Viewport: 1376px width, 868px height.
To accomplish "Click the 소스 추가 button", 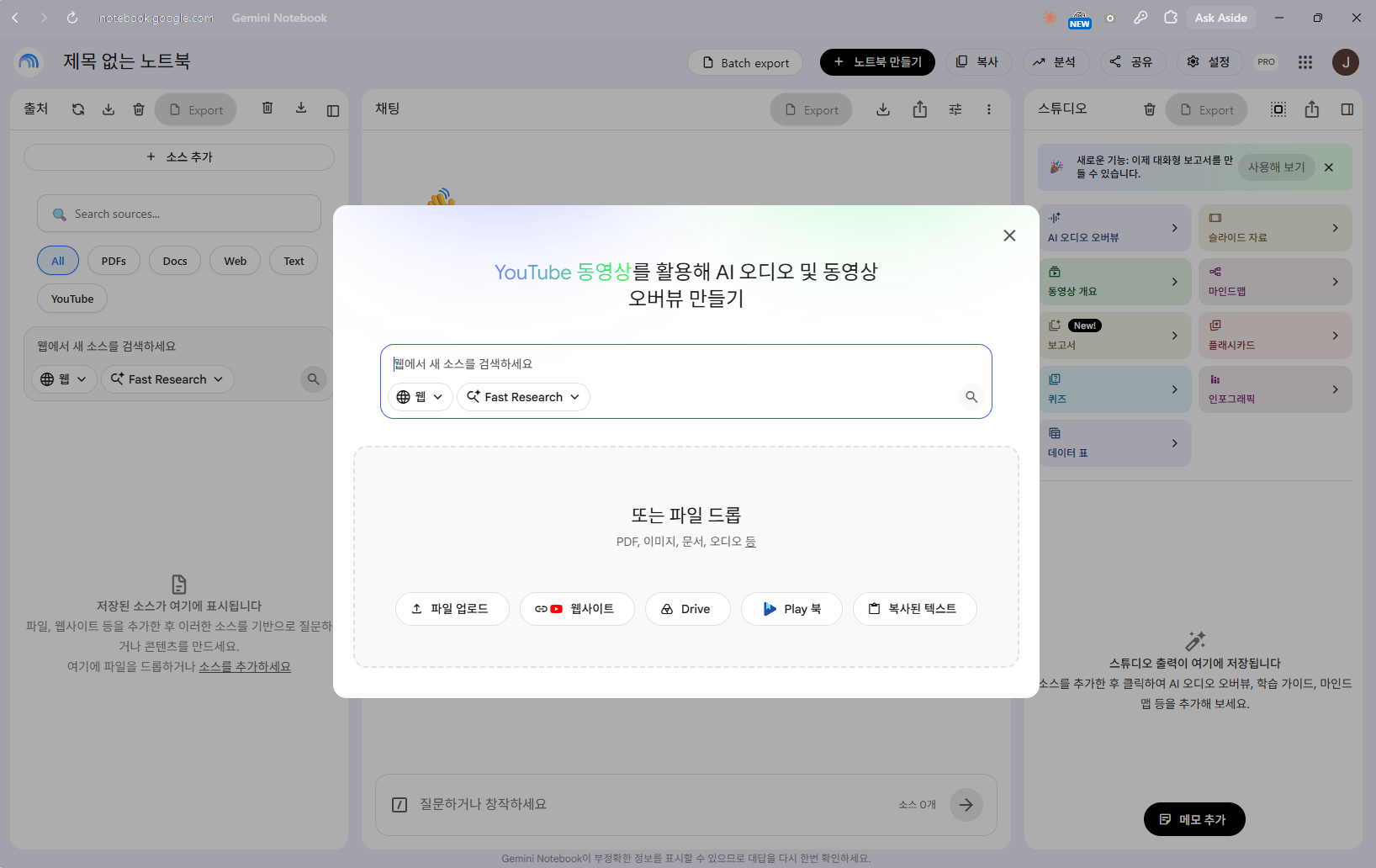I will point(179,157).
